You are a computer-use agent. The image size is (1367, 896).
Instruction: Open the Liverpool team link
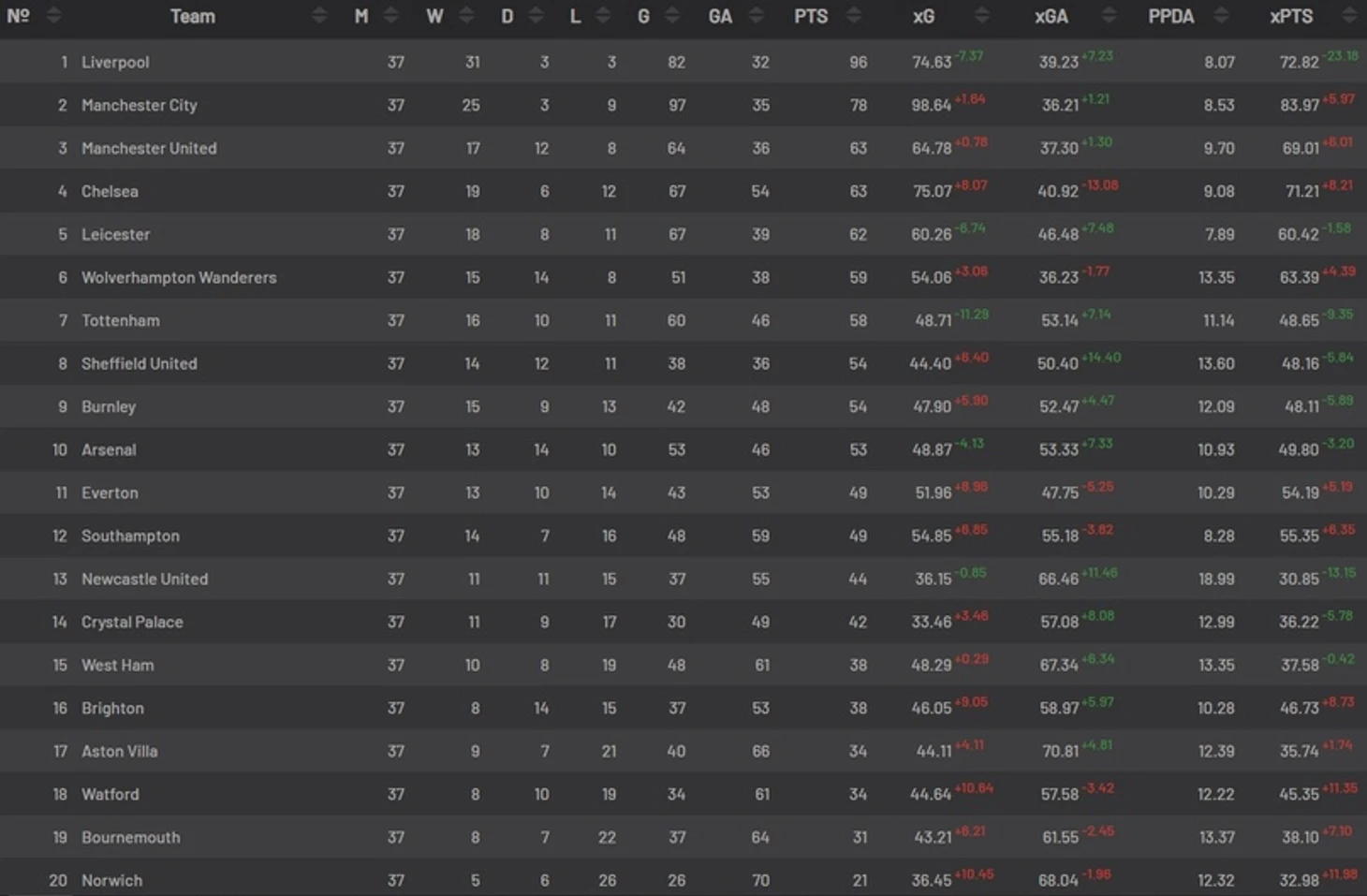[115, 62]
